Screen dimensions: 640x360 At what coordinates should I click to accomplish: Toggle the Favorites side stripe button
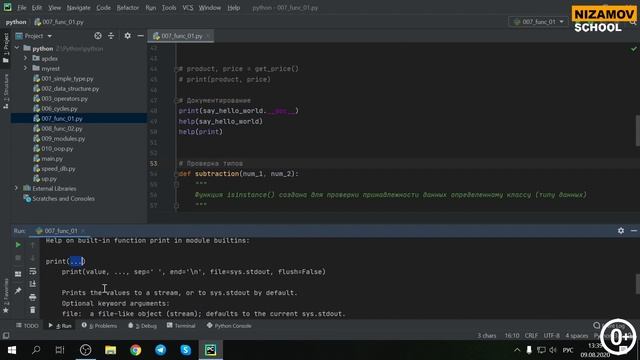click(6, 296)
